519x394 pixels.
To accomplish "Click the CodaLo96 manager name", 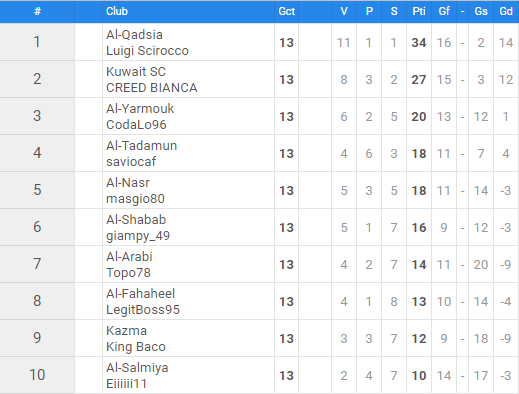I will (136, 125).
